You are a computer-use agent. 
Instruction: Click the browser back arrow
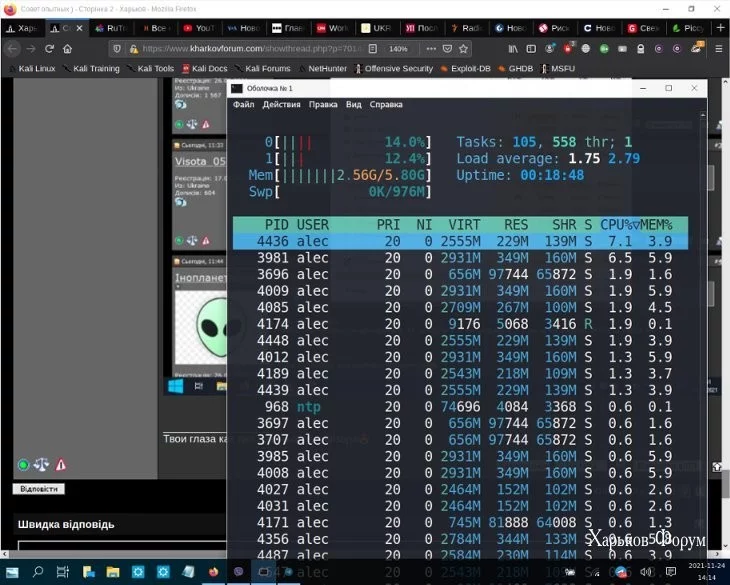tap(13, 48)
